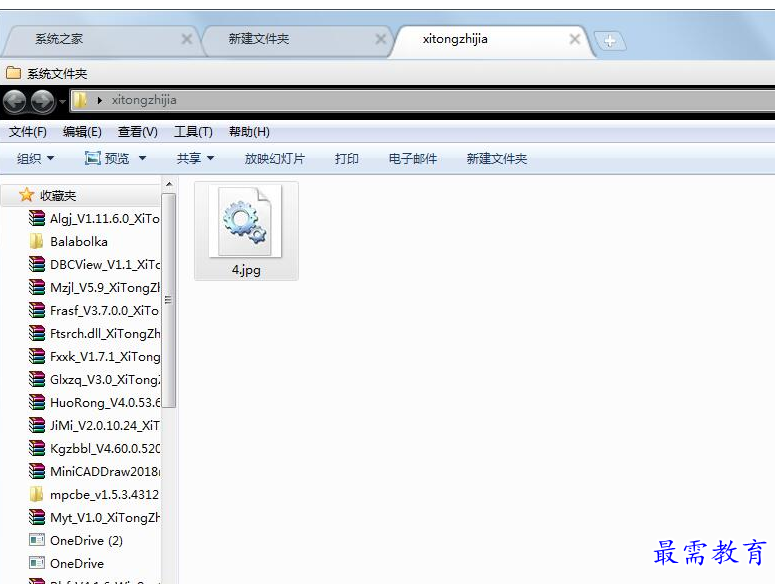Screen dimensions: 775x584
Task: Click the OneDrive (2) shortcut icon
Action: click(x=37, y=540)
